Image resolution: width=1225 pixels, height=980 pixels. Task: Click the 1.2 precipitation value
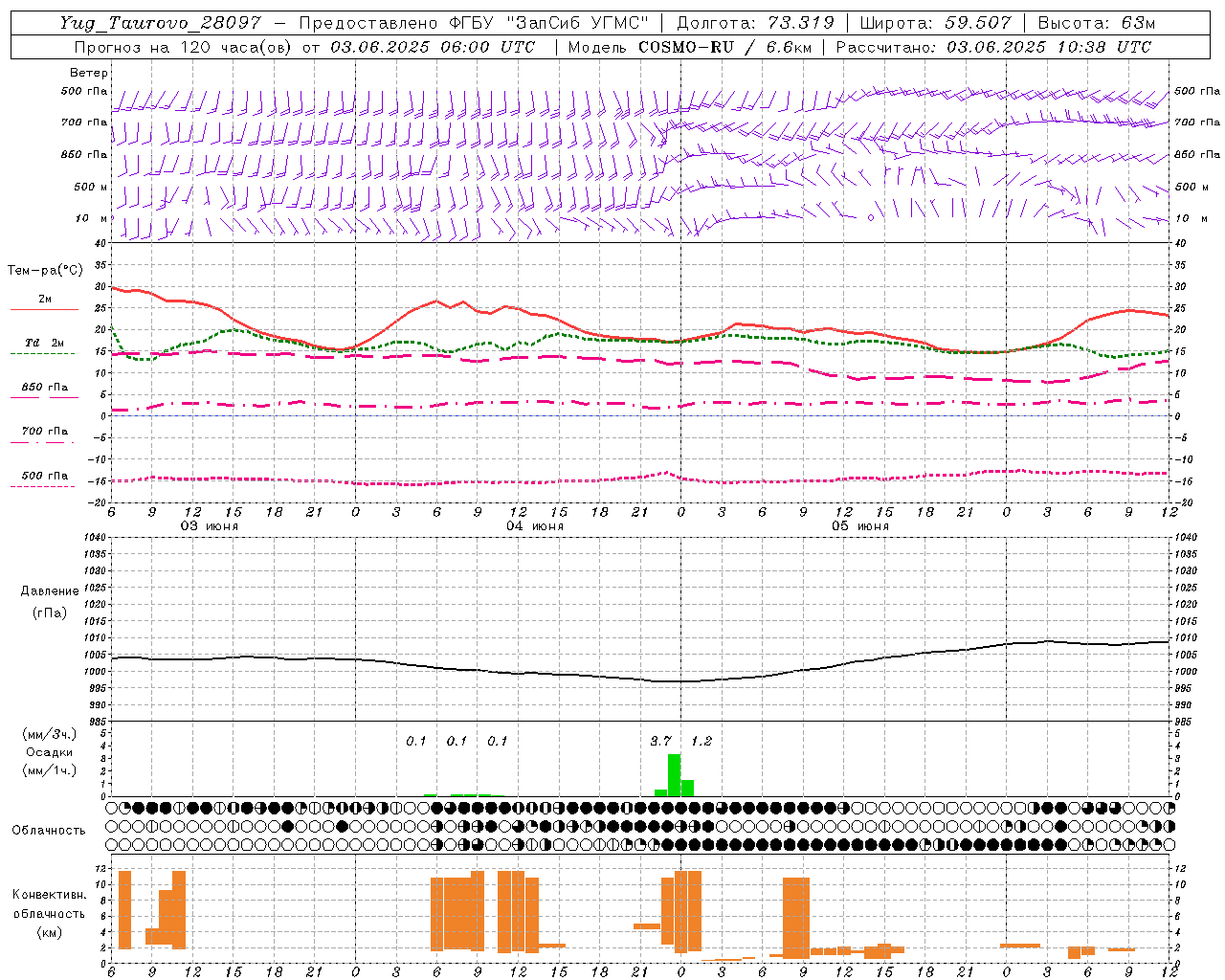pyautogui.click(x=702, y=742)
